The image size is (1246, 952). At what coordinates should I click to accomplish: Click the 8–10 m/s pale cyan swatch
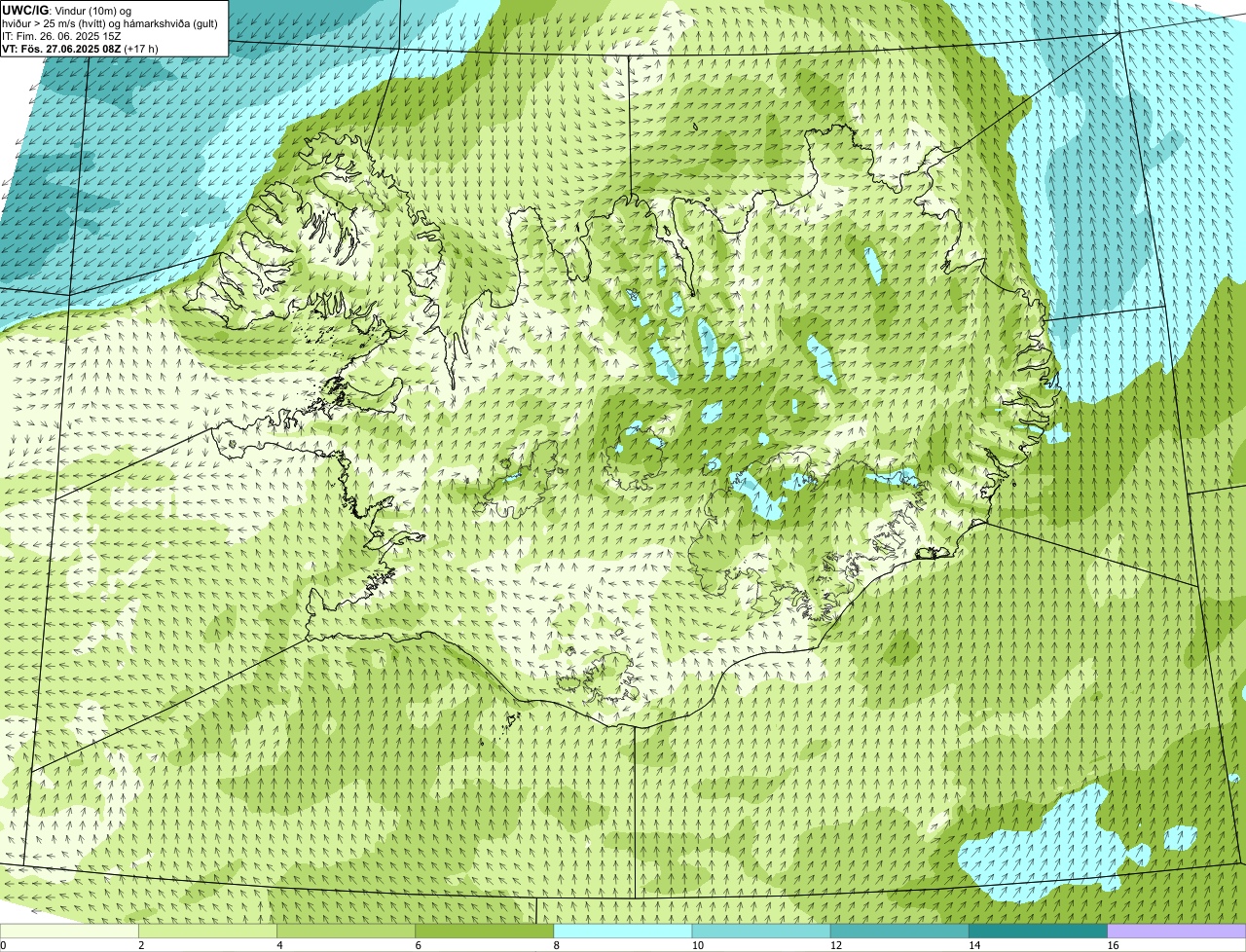pos(623,932)
